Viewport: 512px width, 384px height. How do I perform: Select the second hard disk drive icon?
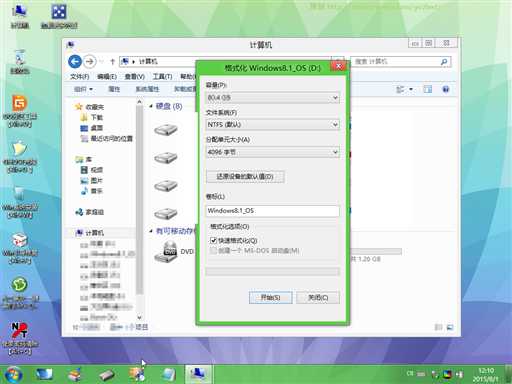166,157
